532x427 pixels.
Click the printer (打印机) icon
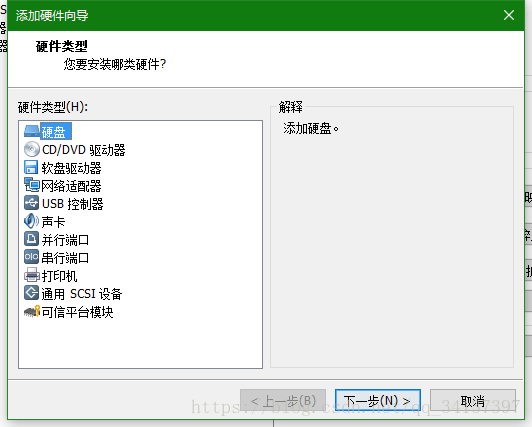[32, 275]
